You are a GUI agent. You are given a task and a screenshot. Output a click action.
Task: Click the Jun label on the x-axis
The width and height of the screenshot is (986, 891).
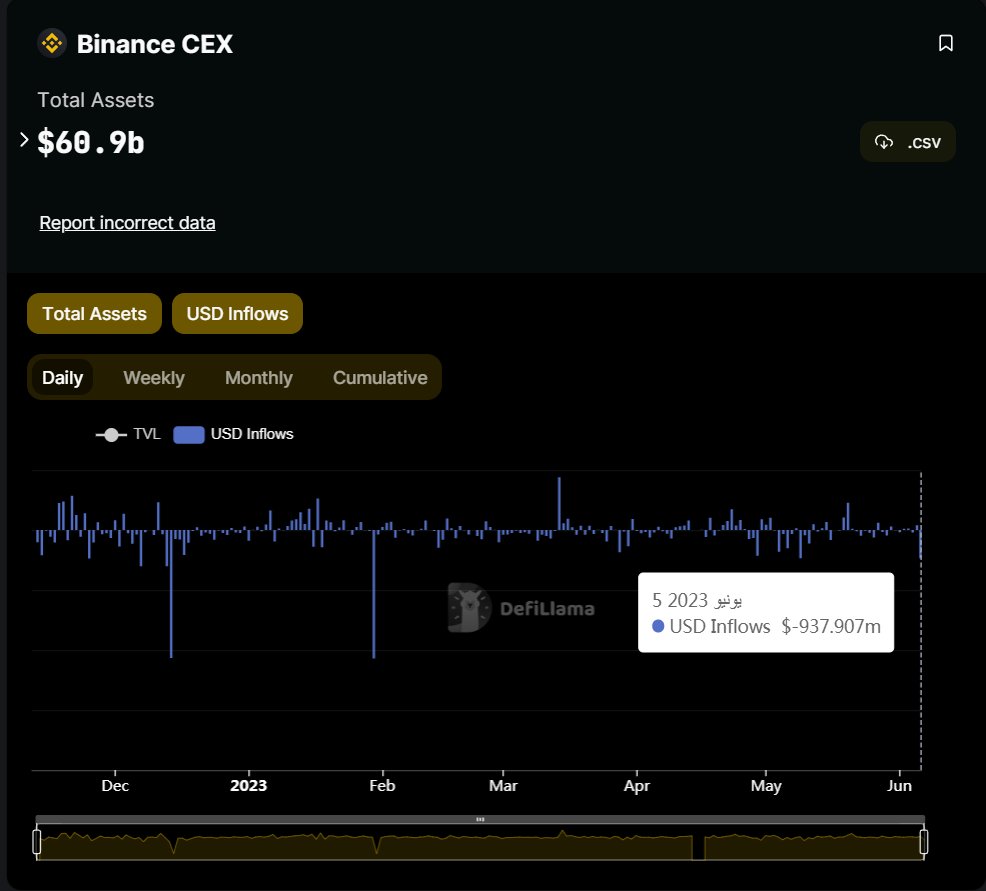(899, 785)
